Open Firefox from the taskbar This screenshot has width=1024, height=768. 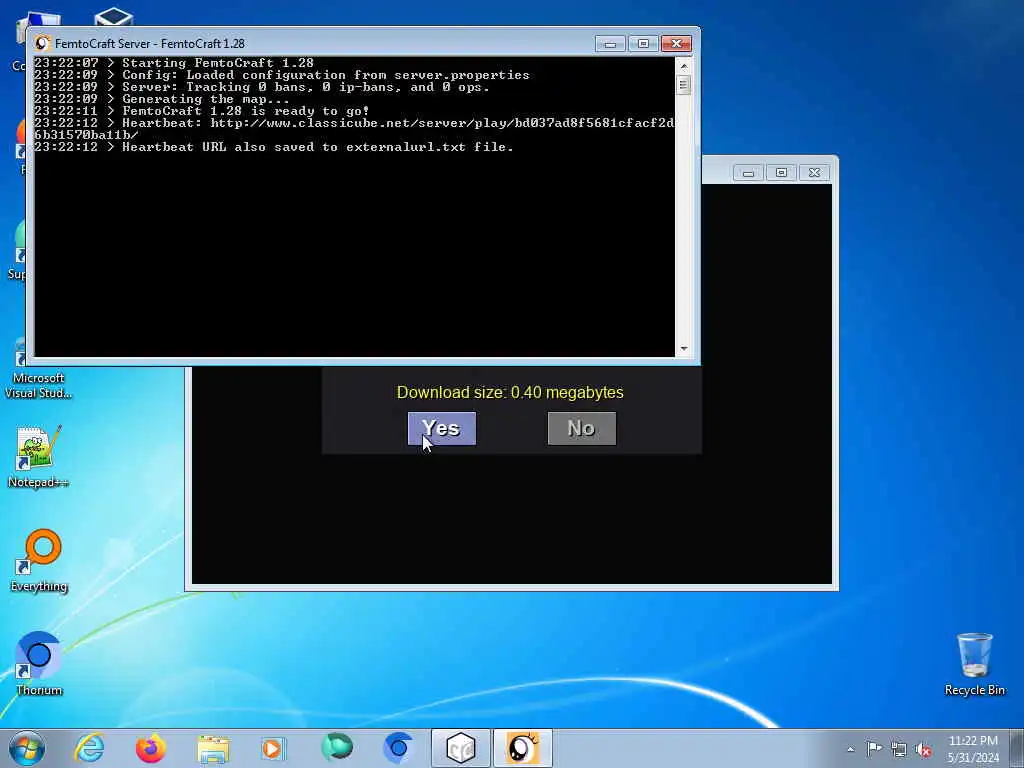(x=151, y=748)
